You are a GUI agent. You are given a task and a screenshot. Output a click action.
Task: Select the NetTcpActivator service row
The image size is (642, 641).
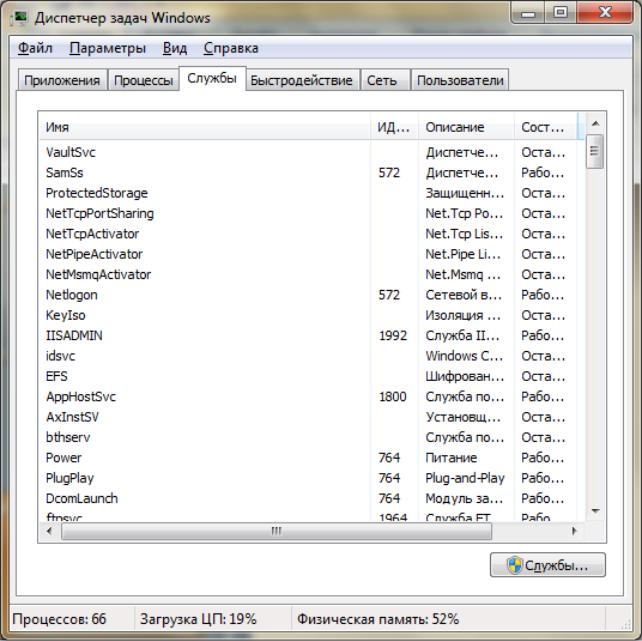click(x=308, y=234)
